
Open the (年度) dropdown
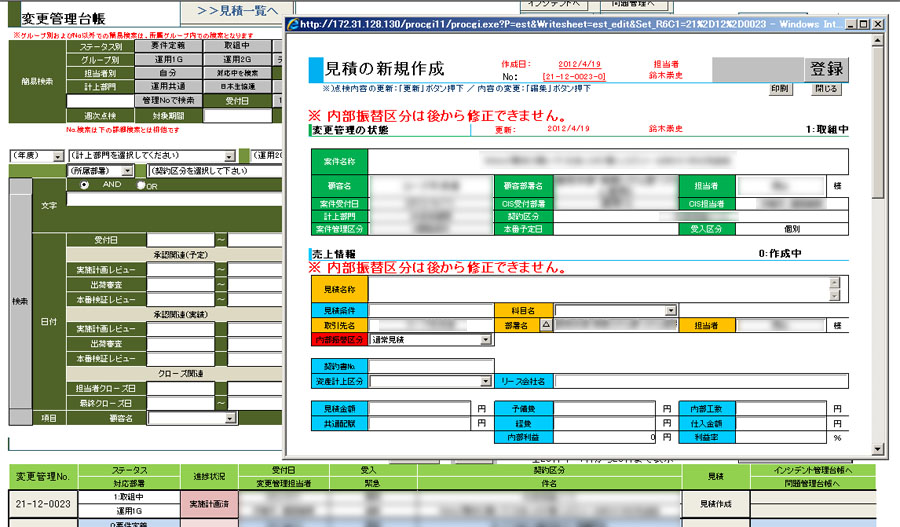57,156
